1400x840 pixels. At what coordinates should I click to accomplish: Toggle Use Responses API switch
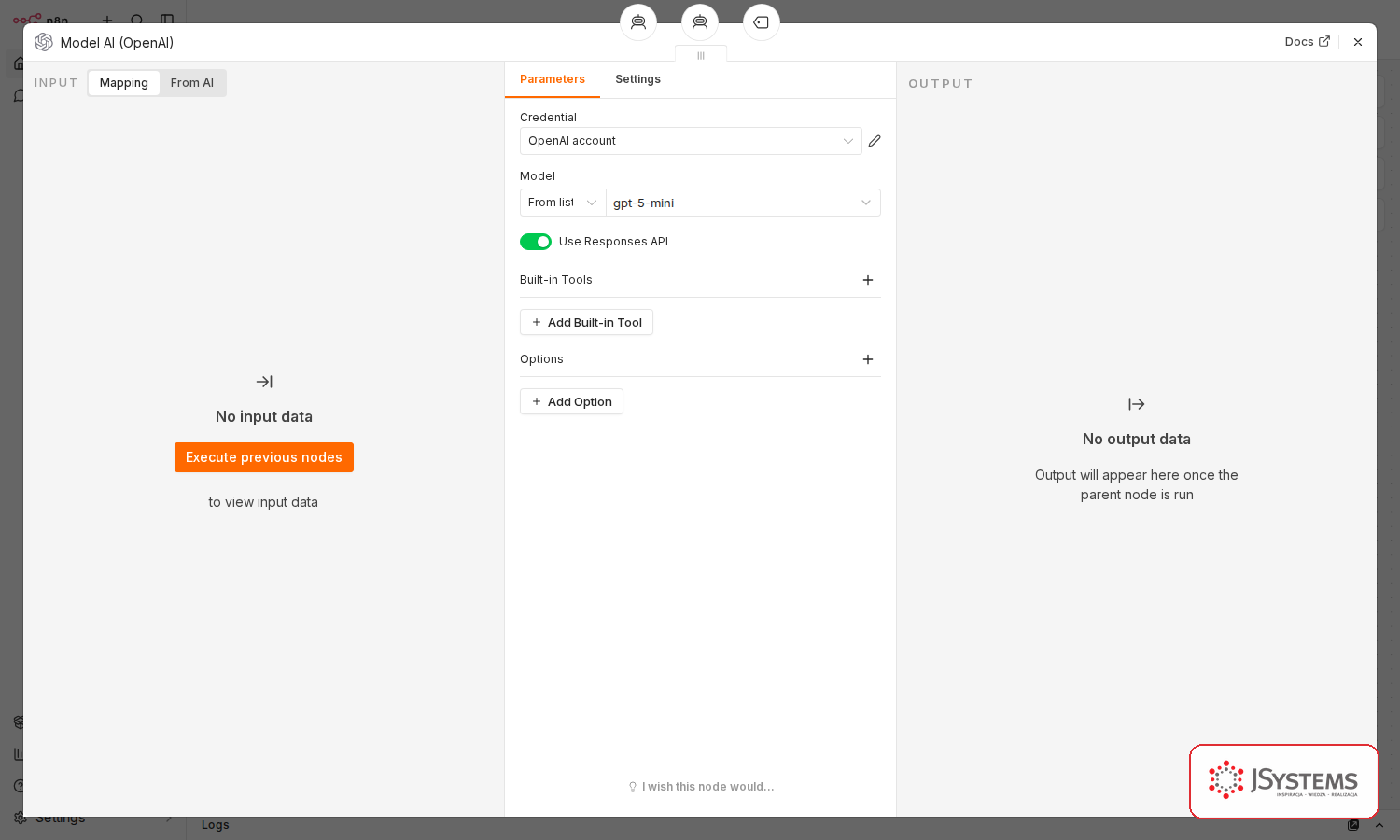pos(536,242)
